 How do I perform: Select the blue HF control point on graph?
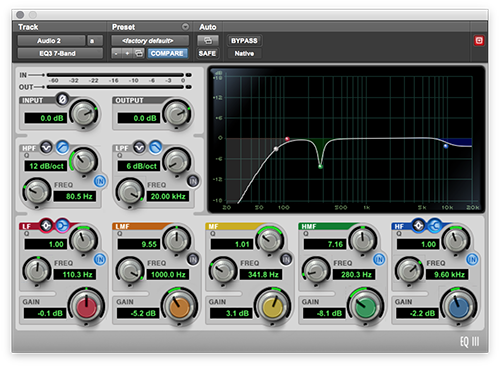coord(446,146)
